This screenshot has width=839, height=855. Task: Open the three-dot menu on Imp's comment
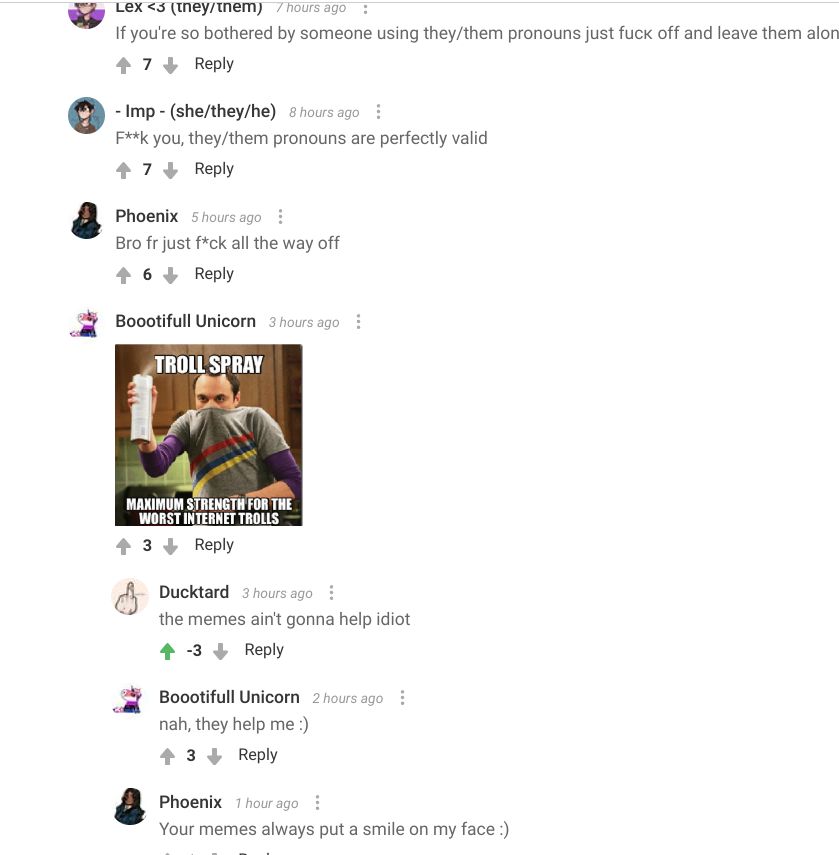(x=378, y=112)
